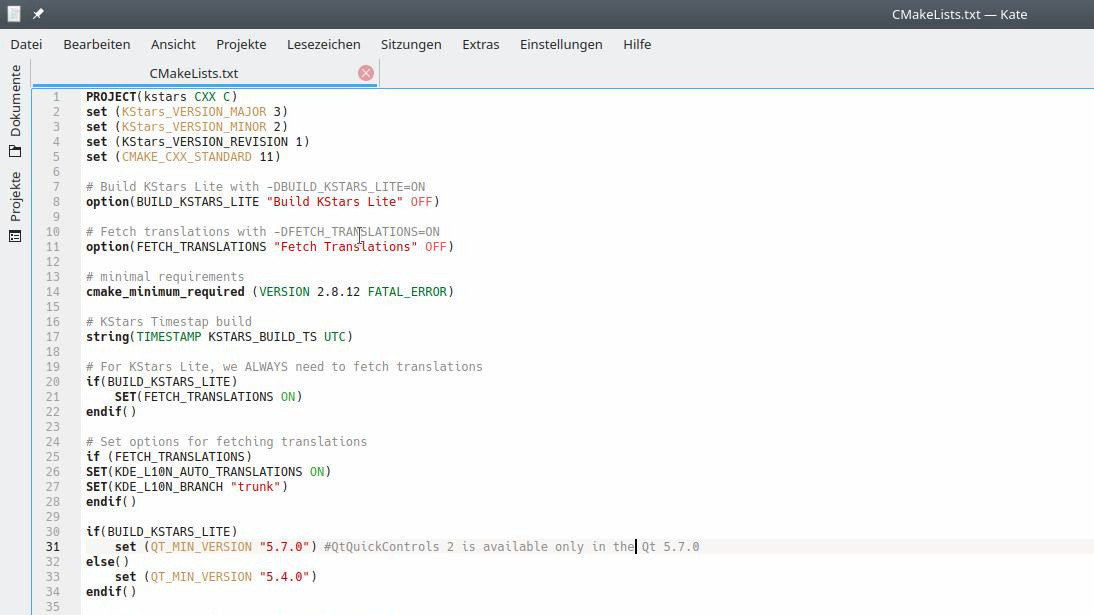The width and height of the screenshot is (1094, 615).
Task: Open the Projekte menu in menu bar
Action: click(241, 44)
